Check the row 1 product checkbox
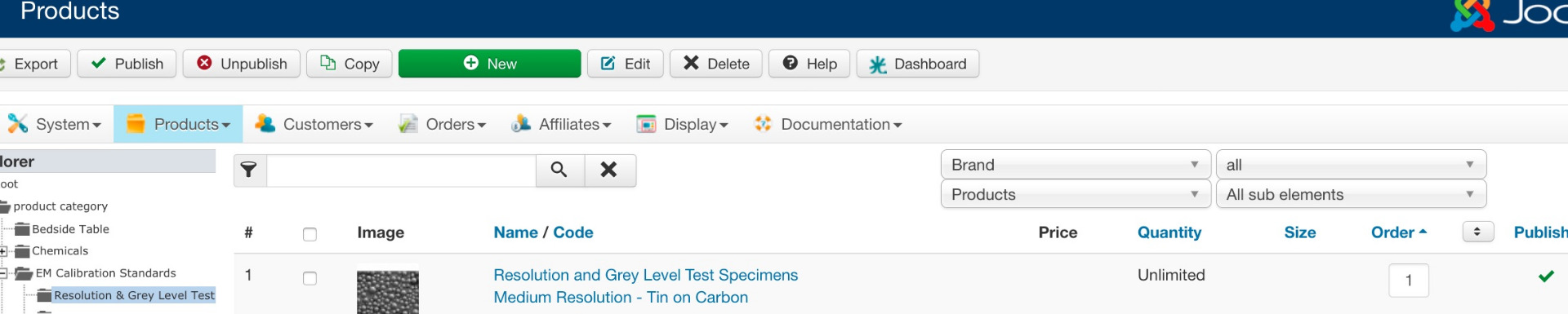 click(x=310, y=278)
